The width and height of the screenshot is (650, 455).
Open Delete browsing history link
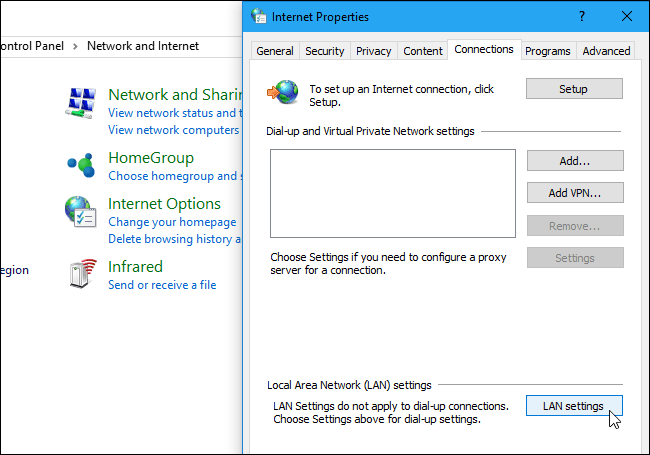click(174, 239)
